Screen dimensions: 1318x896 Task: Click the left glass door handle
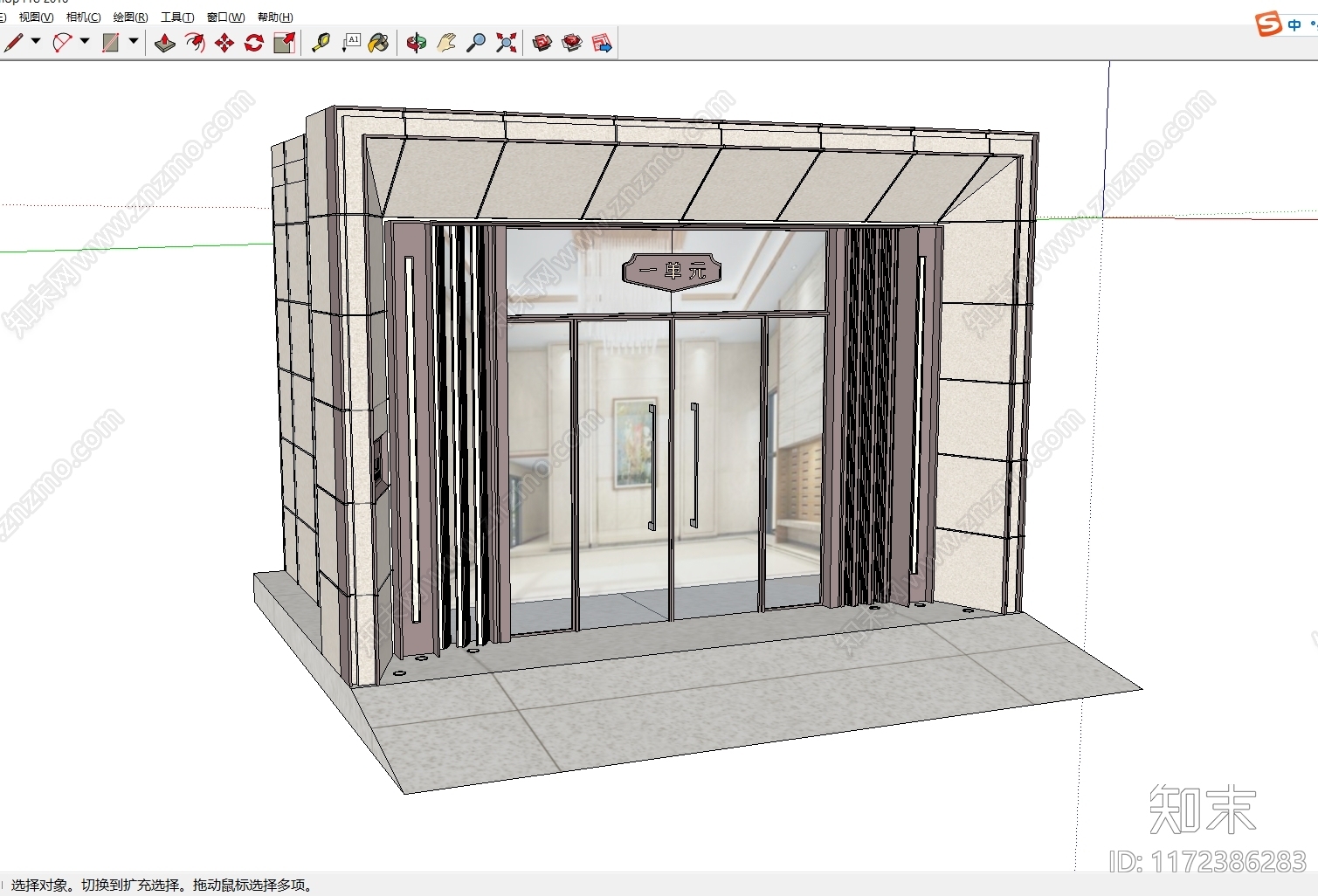click(652, 467)
